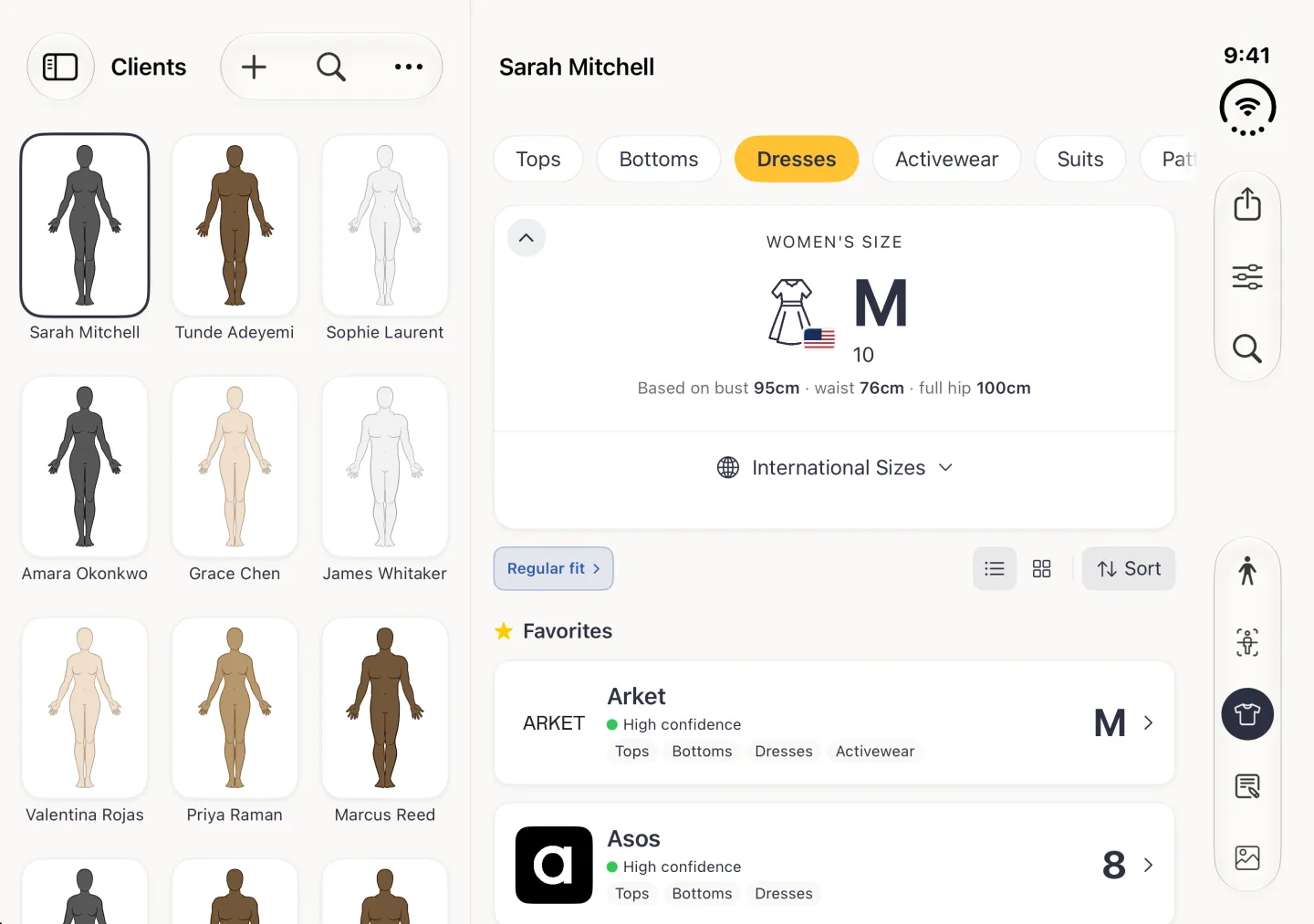Open the filter sliders icon
1314x924 pixels.
click(x=1247, y=276)
